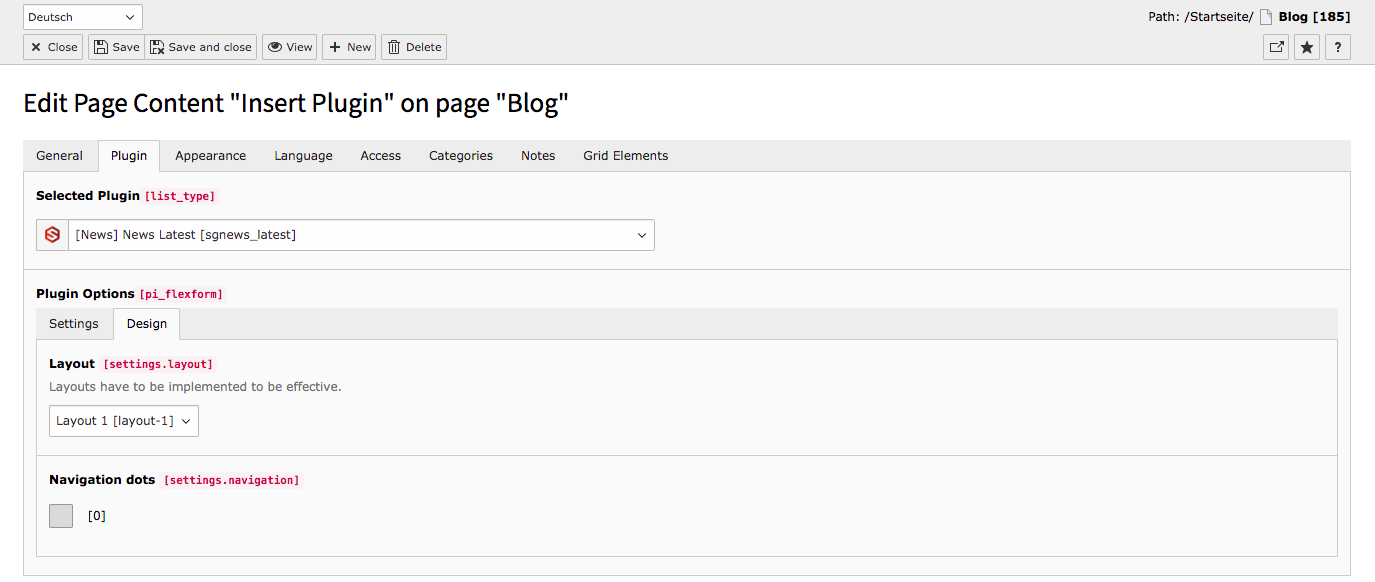This screenshot has width=1375, height=582.
Task: Click the sgnews plugin logo icon
Action: (52, 235)
